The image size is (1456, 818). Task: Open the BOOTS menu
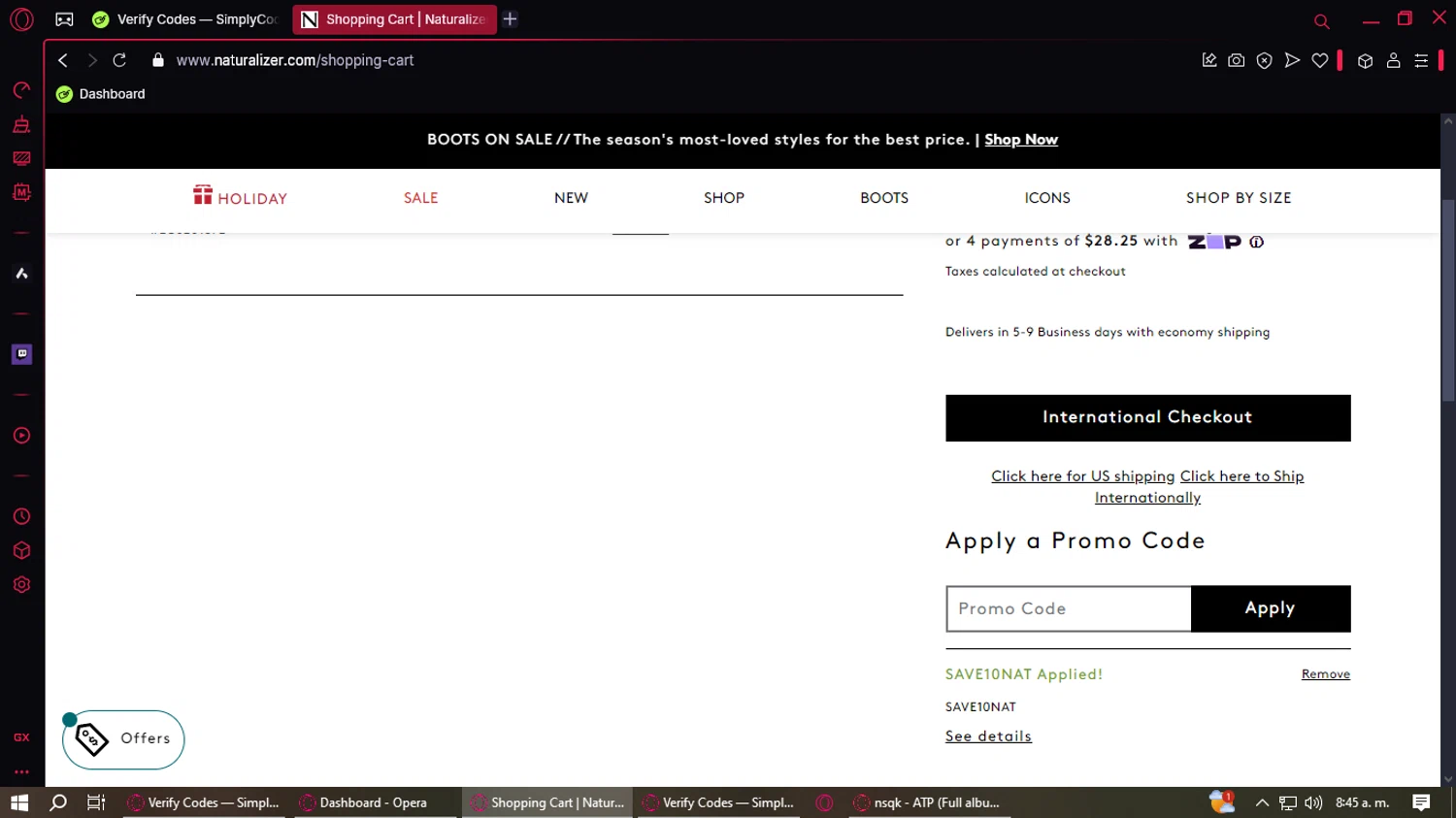pos(884,198)
